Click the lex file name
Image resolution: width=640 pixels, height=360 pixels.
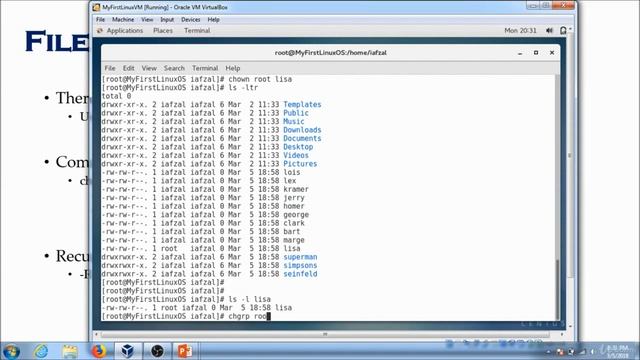click(x=289, y=181)
